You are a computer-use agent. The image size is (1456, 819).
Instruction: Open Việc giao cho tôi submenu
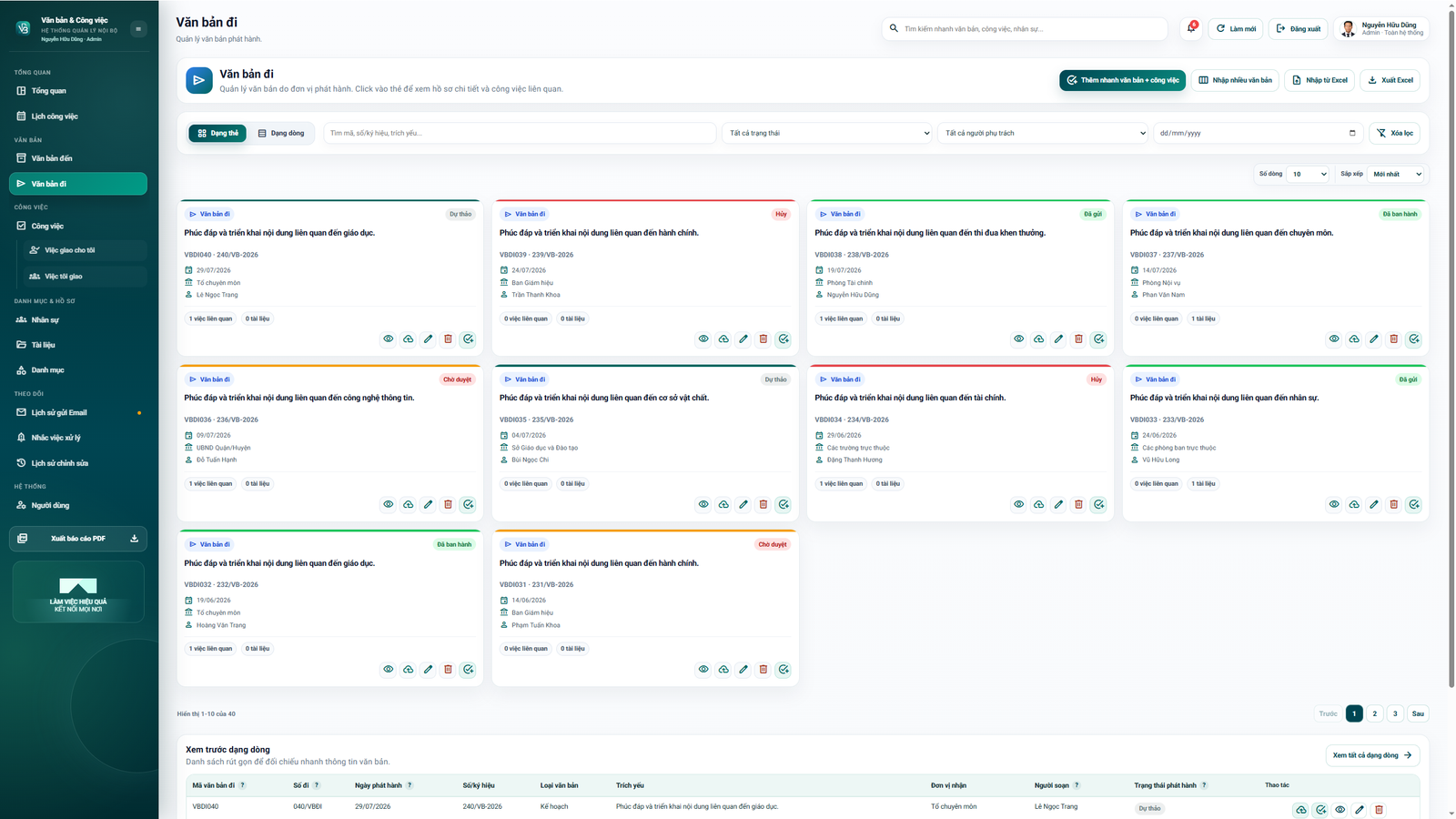click(x=86, y=250)
